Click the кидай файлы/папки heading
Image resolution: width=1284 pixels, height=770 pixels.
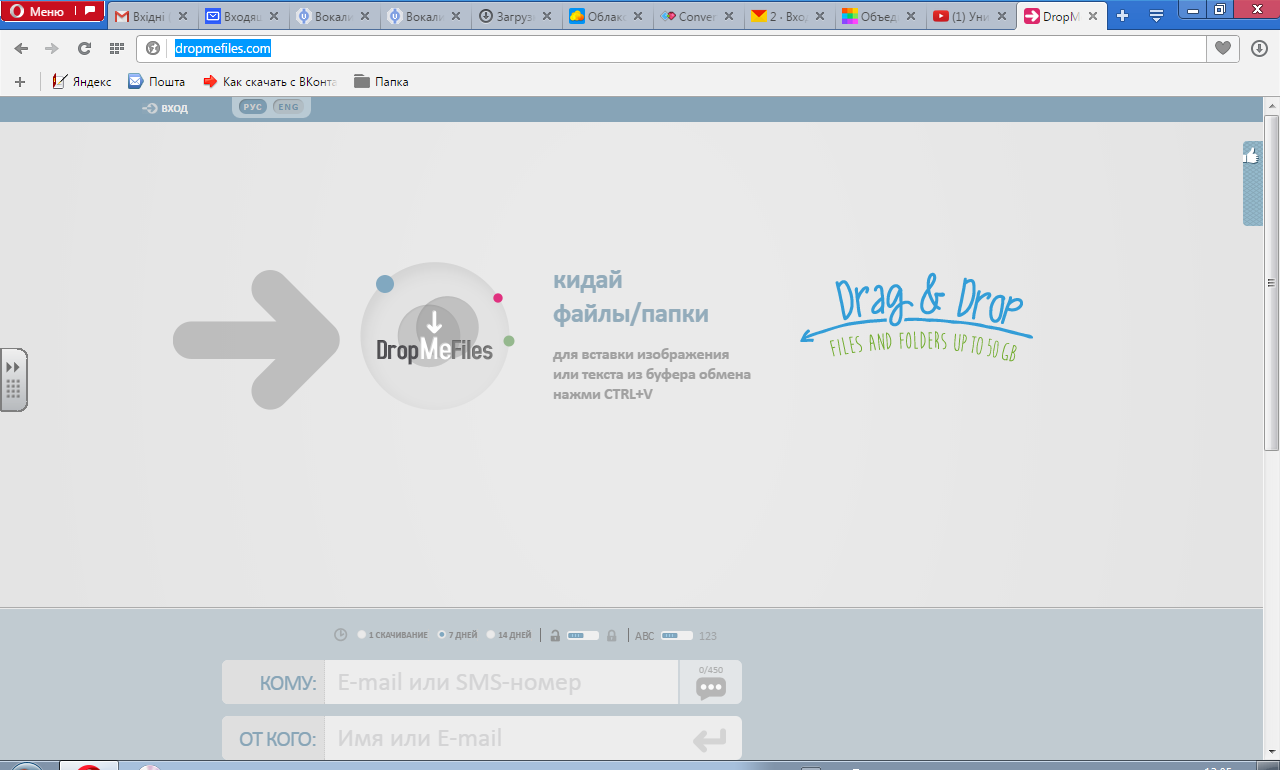(631, 297)
